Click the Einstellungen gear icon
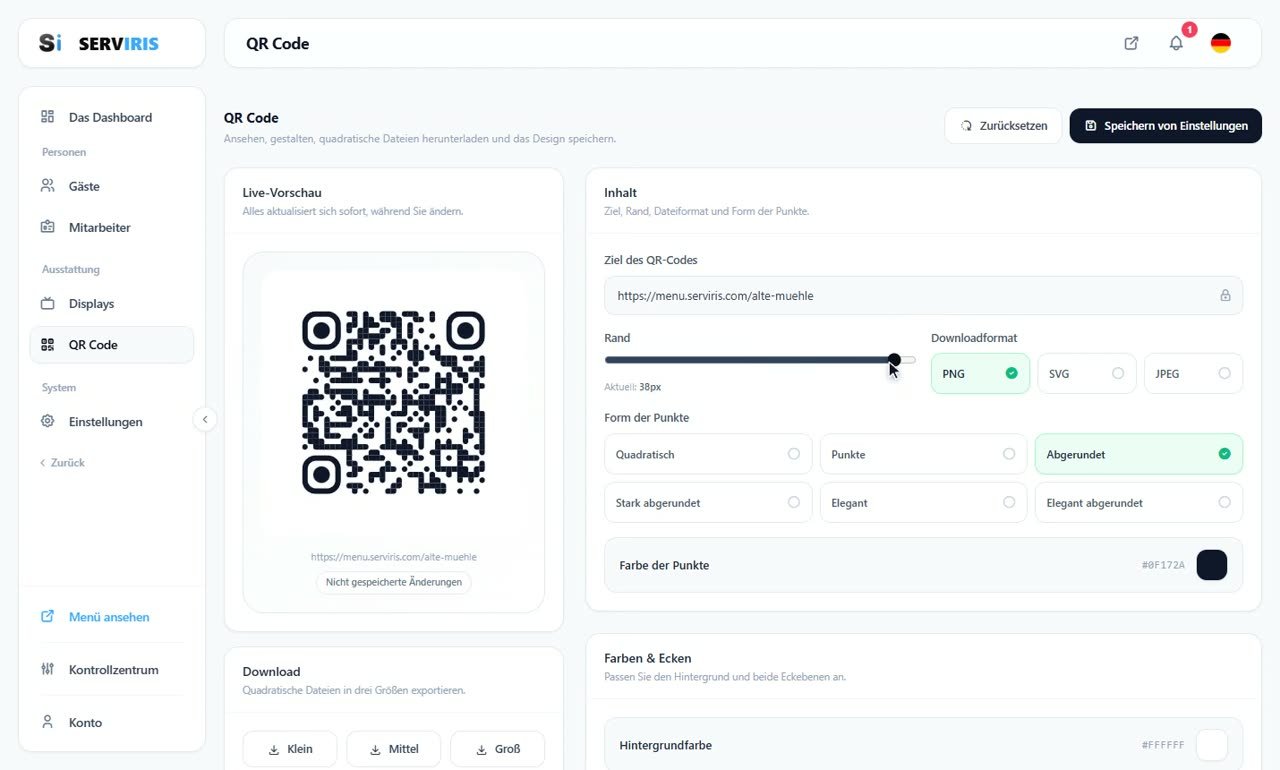This screenshot has height=770, width=1280. point(47,422)
